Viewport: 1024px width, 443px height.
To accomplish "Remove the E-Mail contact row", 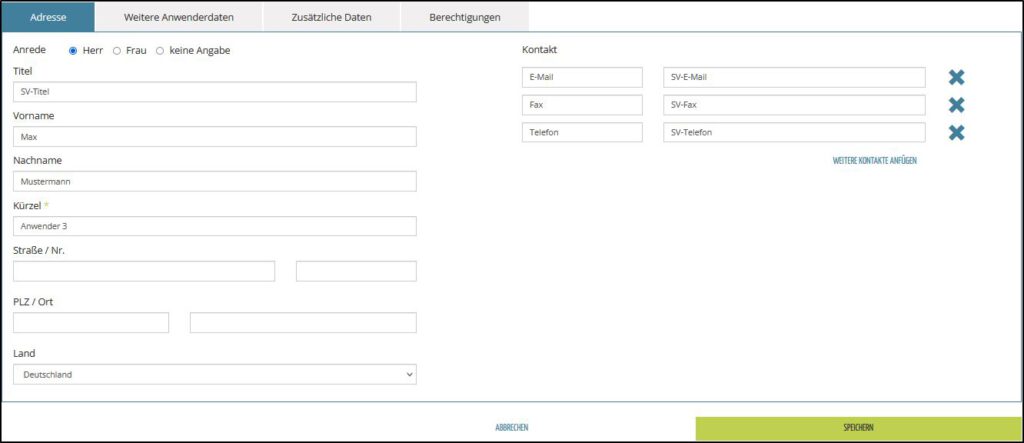I will pyautogui.click(x=956, y=77).
